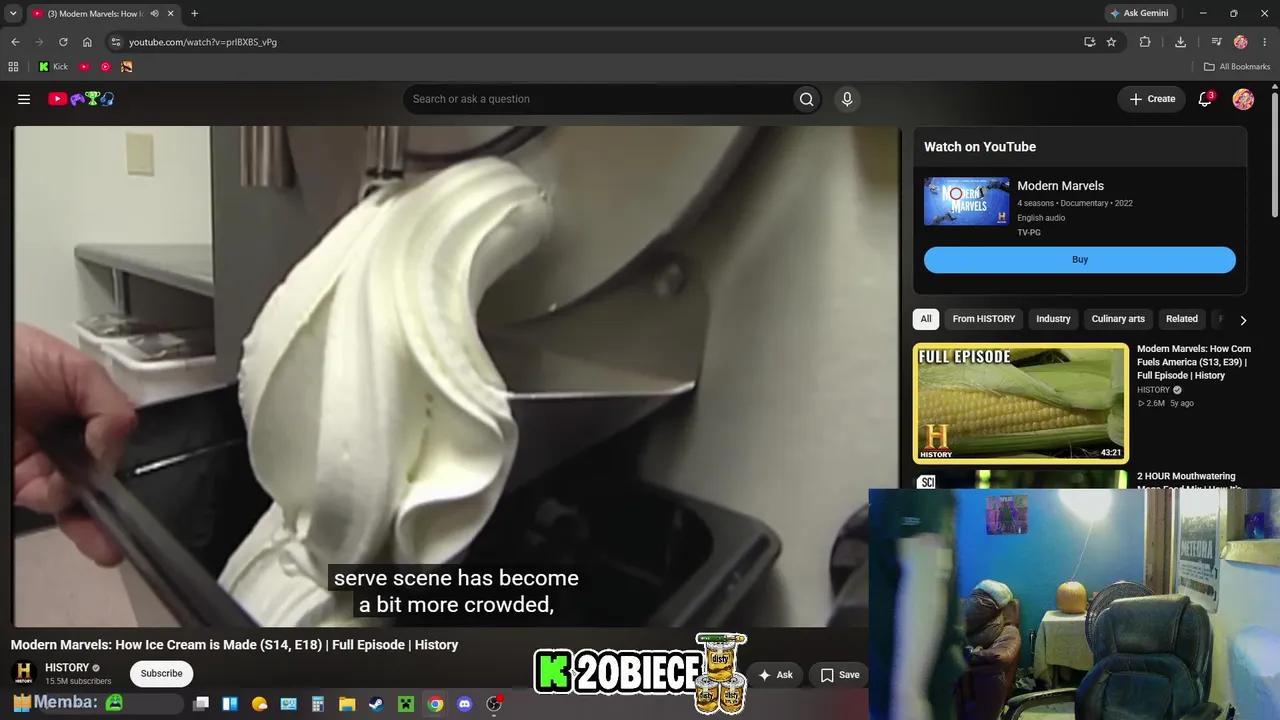The width and height of the screenshot is (1280, 720).
Task: Go to YouTube home via the logo
Action: (x=81, y=99)
